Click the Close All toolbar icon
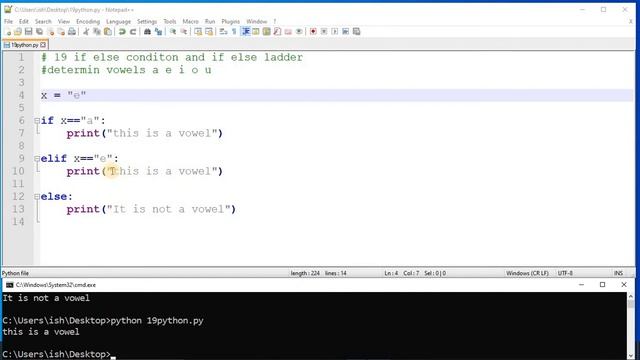This screenshot has width=640, height=360. (61, 32)
